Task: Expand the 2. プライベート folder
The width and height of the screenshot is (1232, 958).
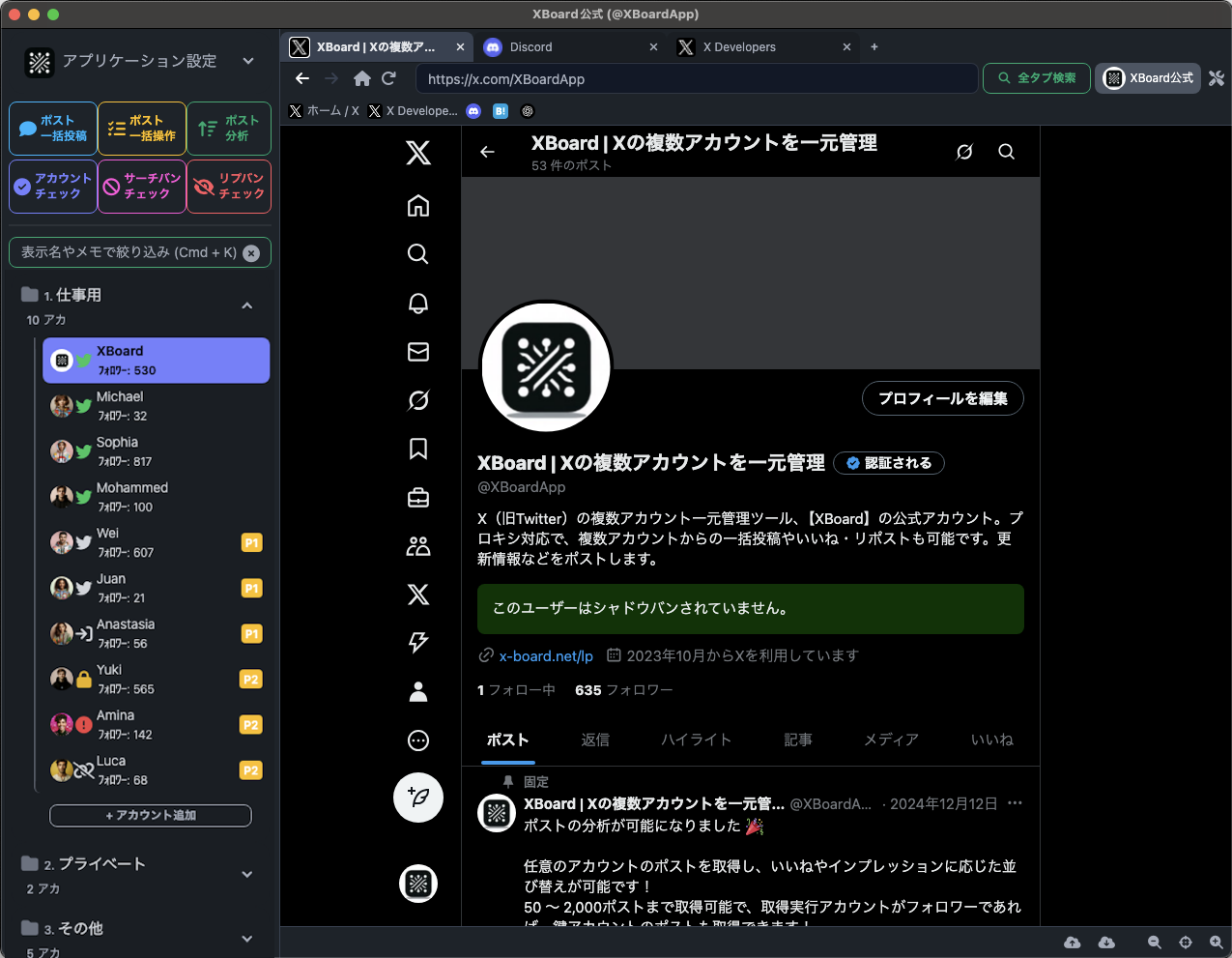Action: 247,874
